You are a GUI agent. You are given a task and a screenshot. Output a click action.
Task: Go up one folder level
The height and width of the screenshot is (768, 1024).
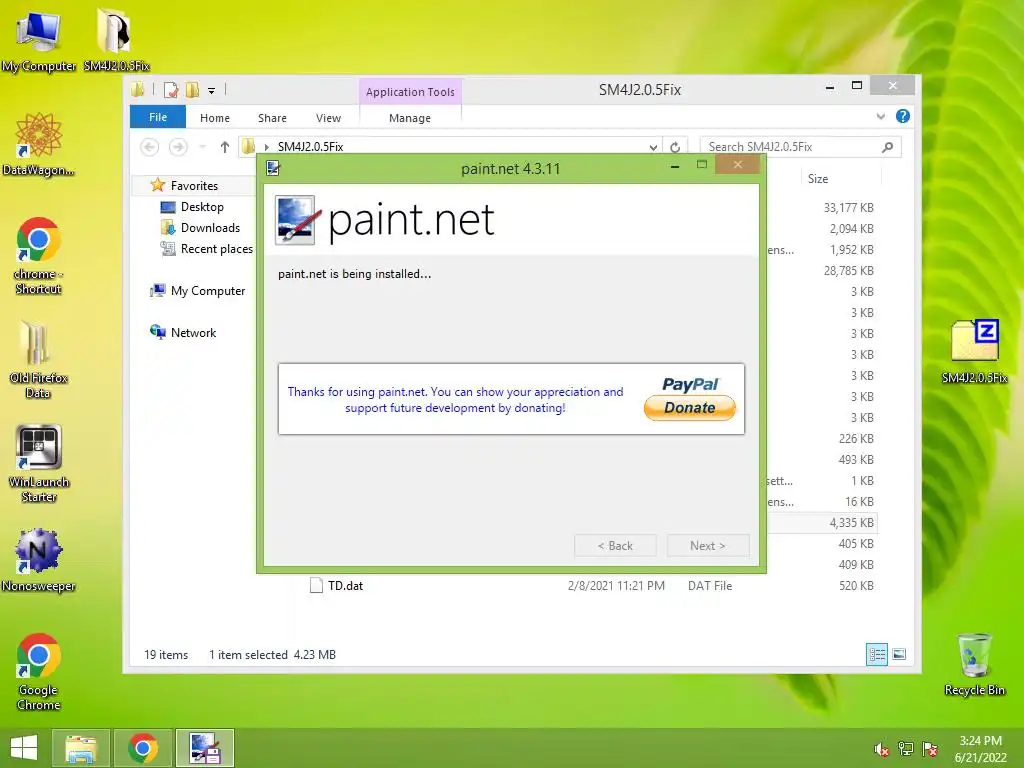[225, 147]
